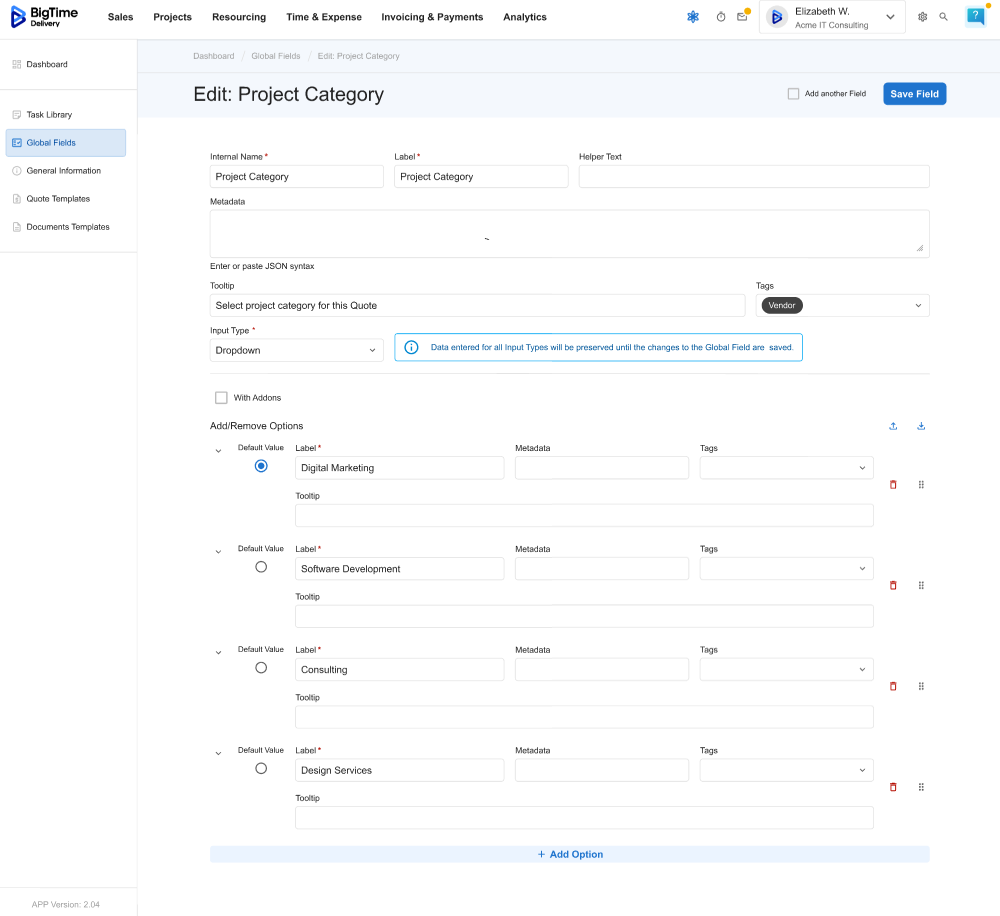Screen dimensions: 1000x916
Task: Click the Add Option button
Action: (570, 855)
